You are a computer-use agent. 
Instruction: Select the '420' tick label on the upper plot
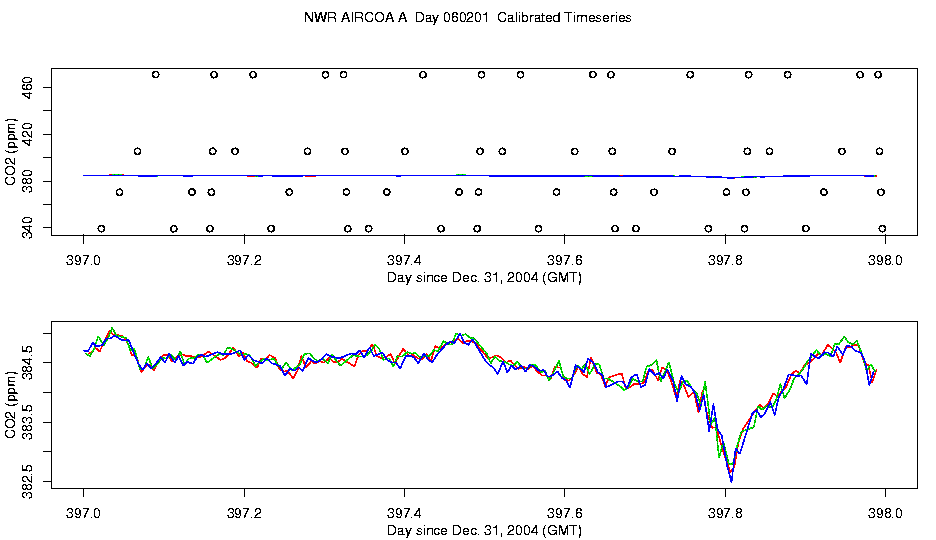(x=28, y=135)
